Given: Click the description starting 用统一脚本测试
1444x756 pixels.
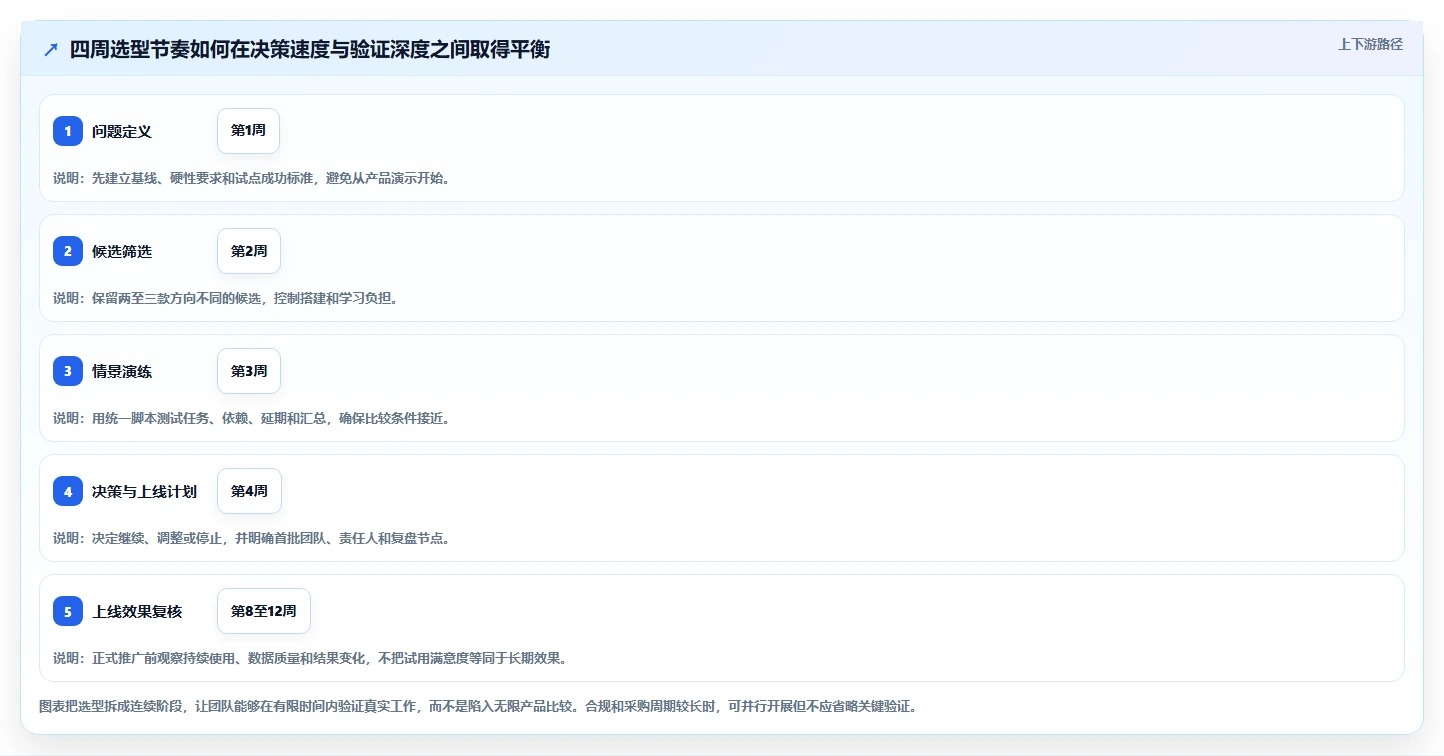Looking at the screenshot, I should pyautogui.click(x=252, y=418).
